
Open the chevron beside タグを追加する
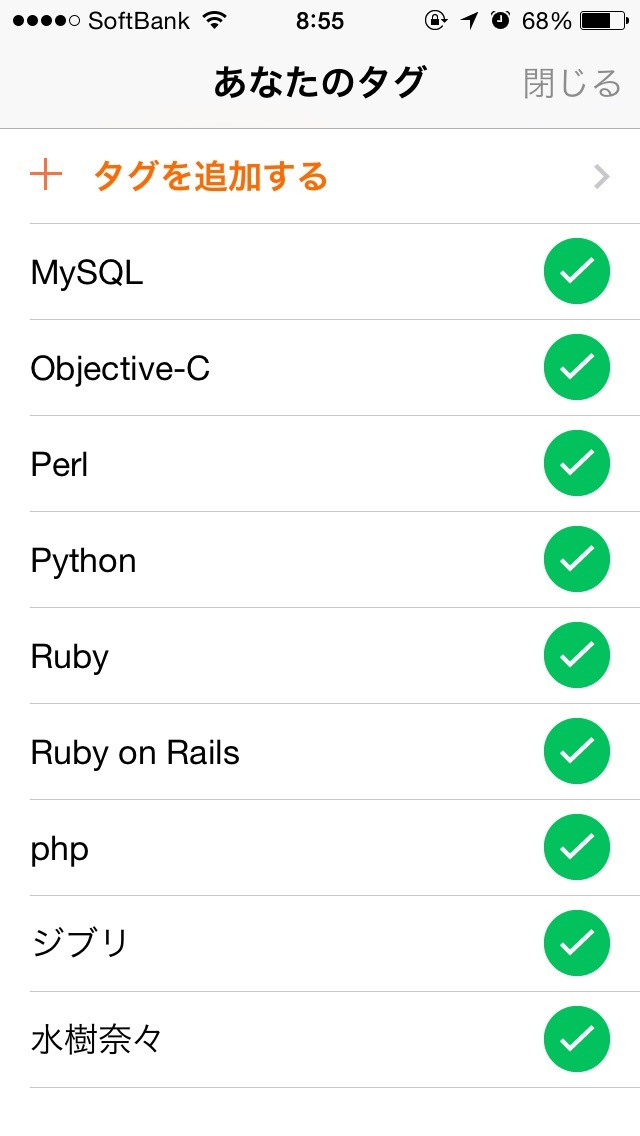[602, 177]
